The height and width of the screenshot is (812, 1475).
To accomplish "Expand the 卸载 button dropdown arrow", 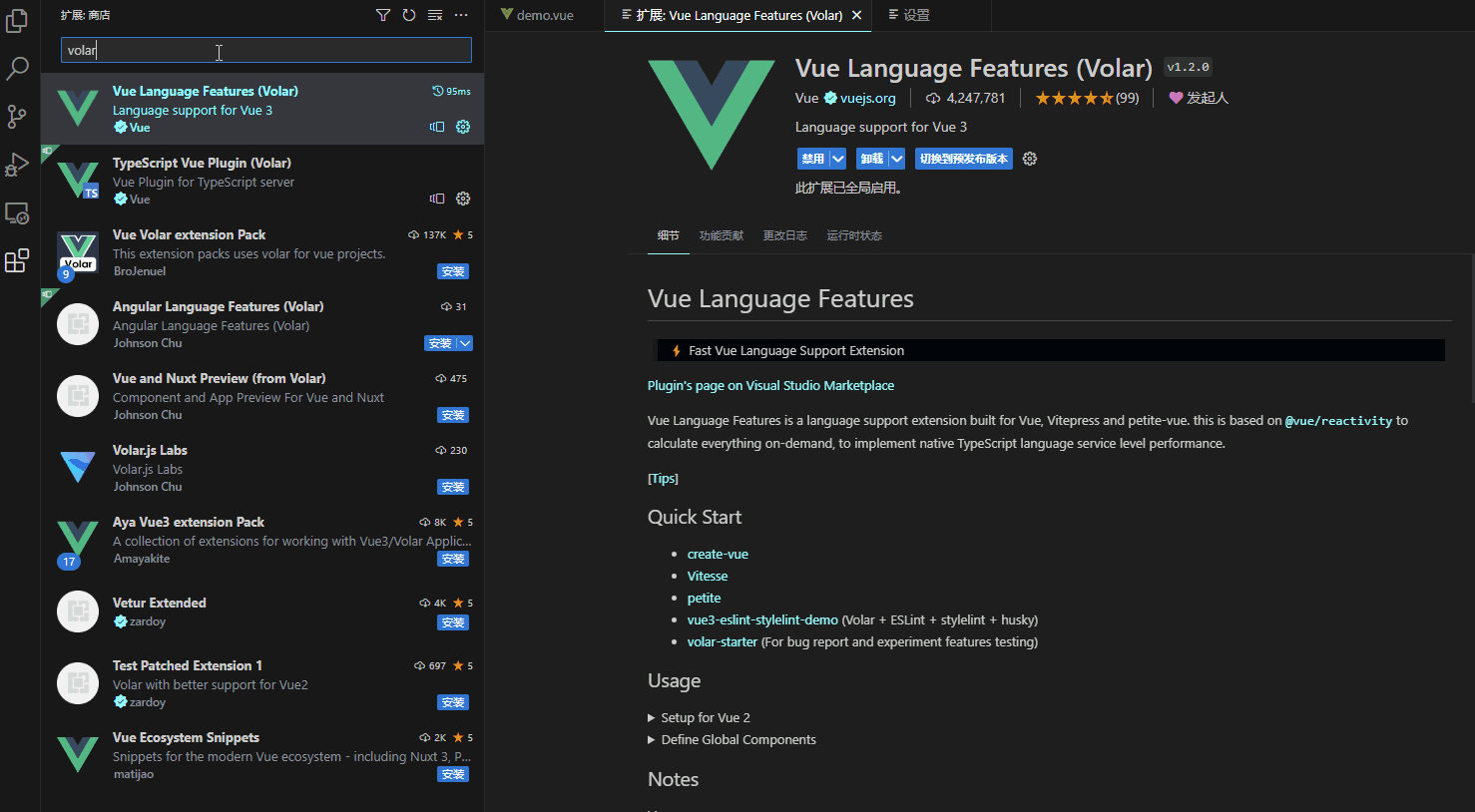I will [897, 159].
